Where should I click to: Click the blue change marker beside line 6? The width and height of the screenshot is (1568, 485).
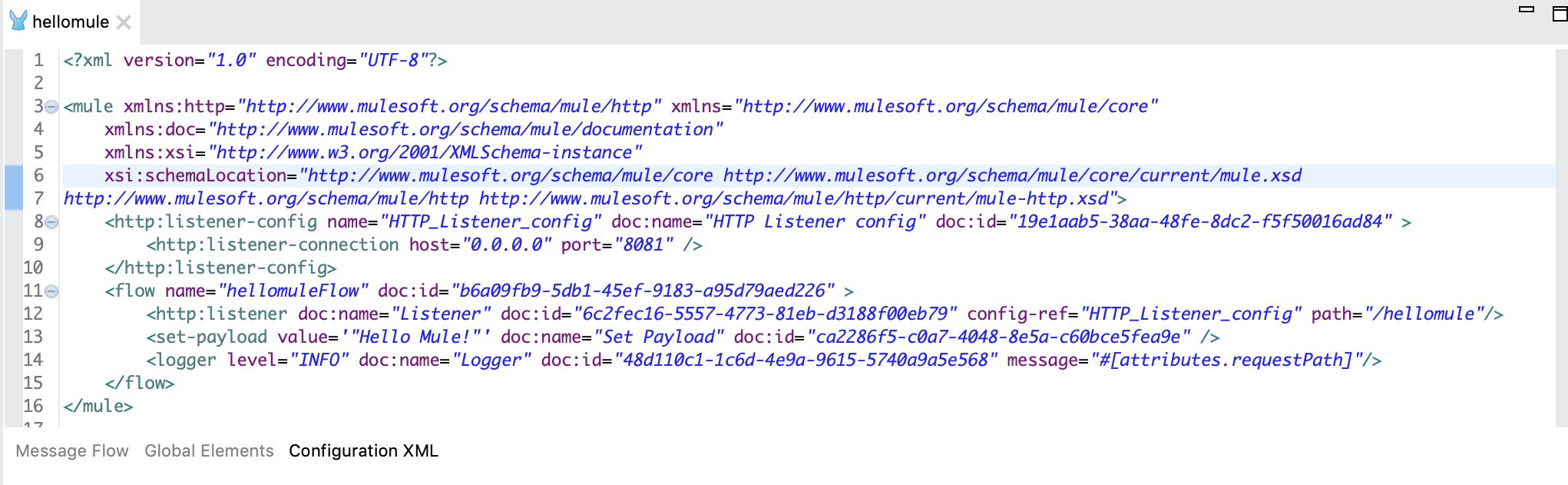(x=13, y=187)
